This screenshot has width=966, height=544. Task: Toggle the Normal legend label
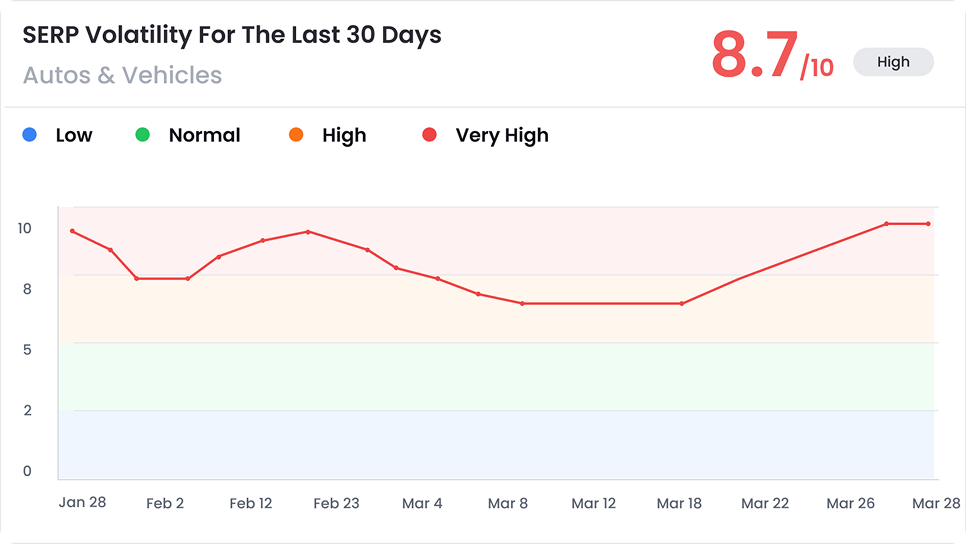tap(204, 135)
